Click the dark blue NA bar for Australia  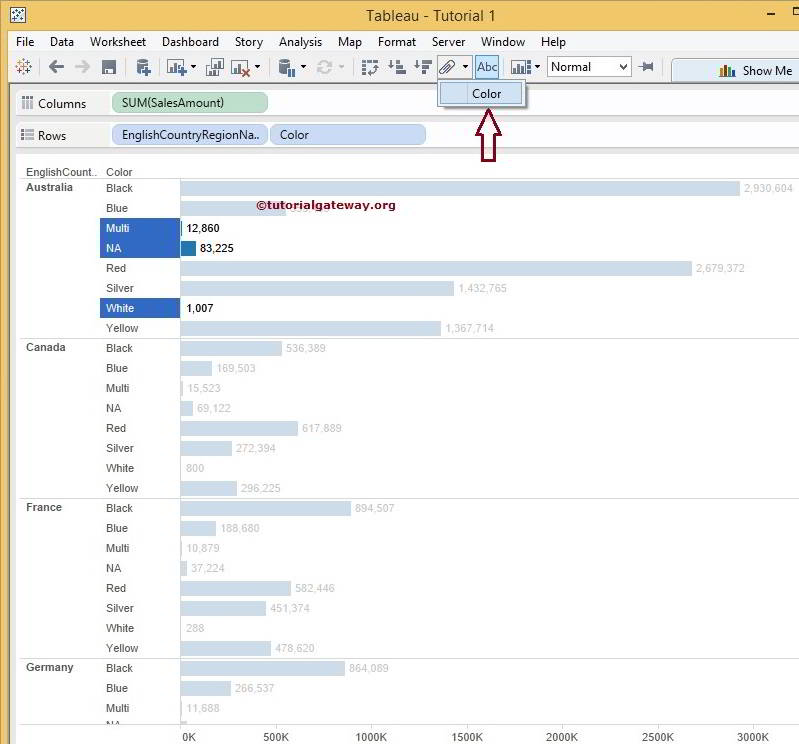point(188,248)
